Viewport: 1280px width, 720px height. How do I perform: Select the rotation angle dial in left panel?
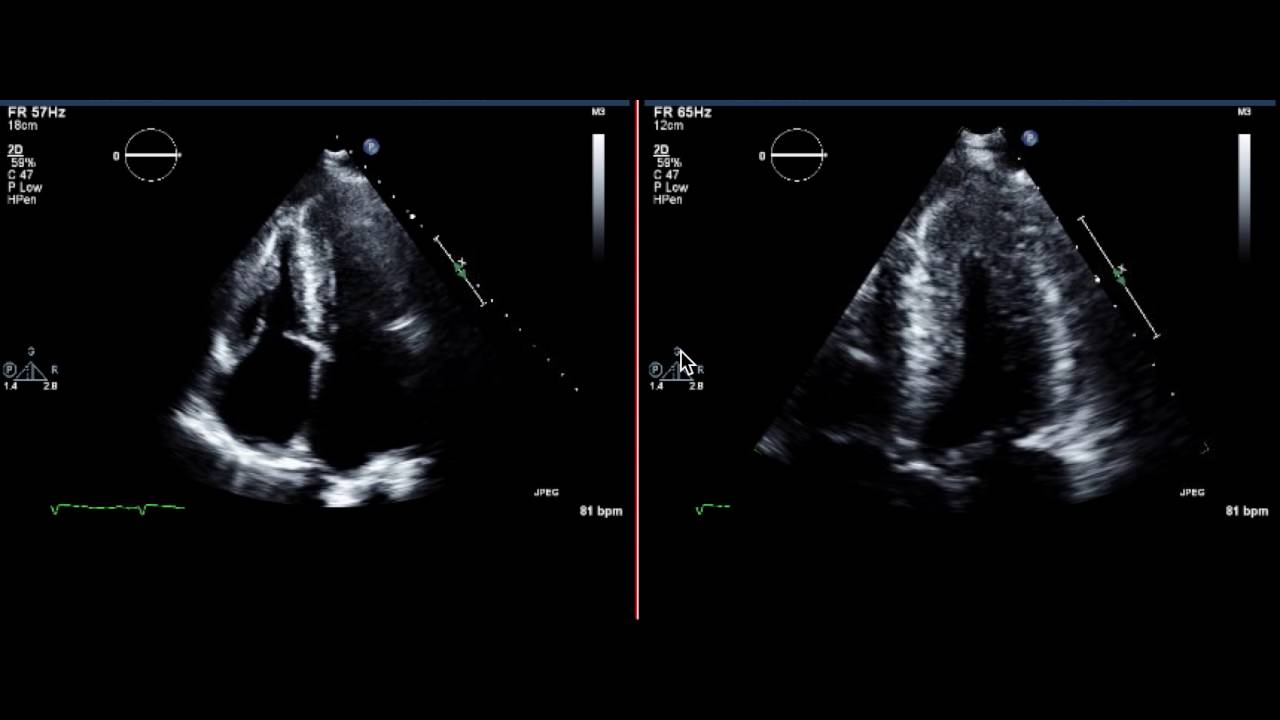(151, 155)
